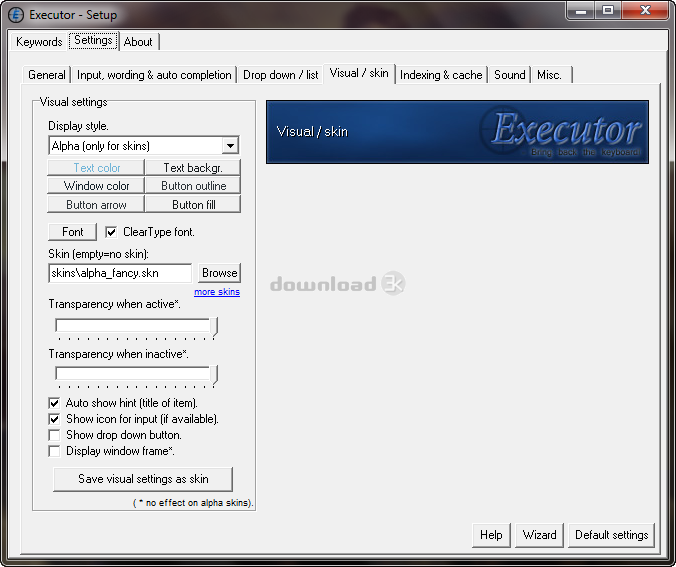
Task: Select the Visual / skin tab
Action: click(359, 73)
